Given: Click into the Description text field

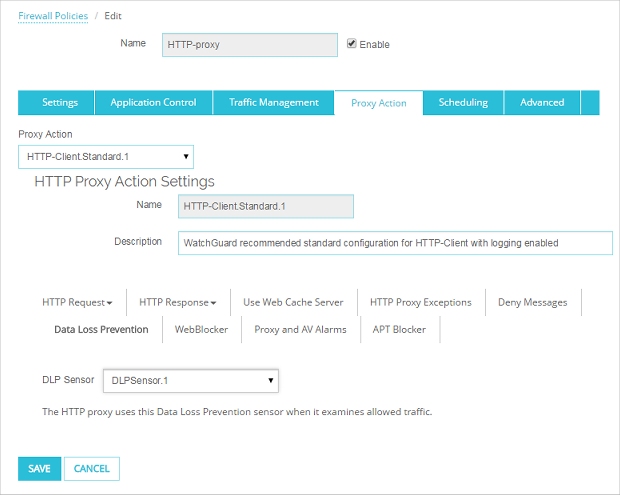Looking at the screenshot, I should 394,243.
